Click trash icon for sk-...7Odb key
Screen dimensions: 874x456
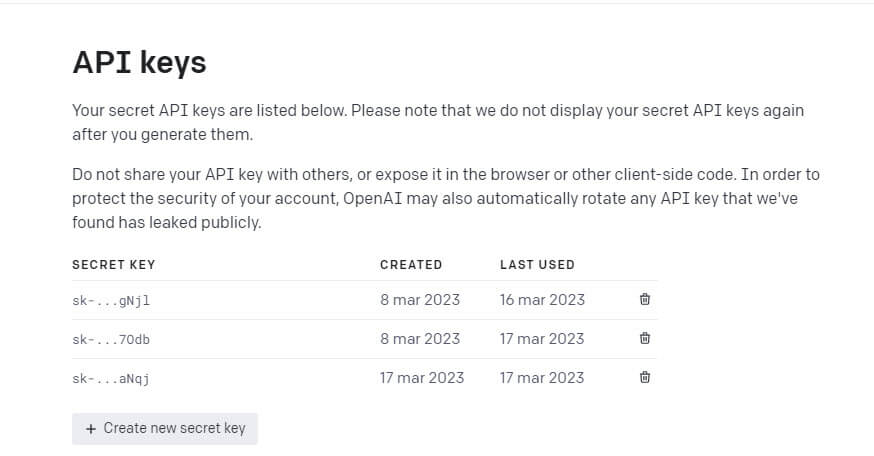pyautogui.click(x=645, y=338)
